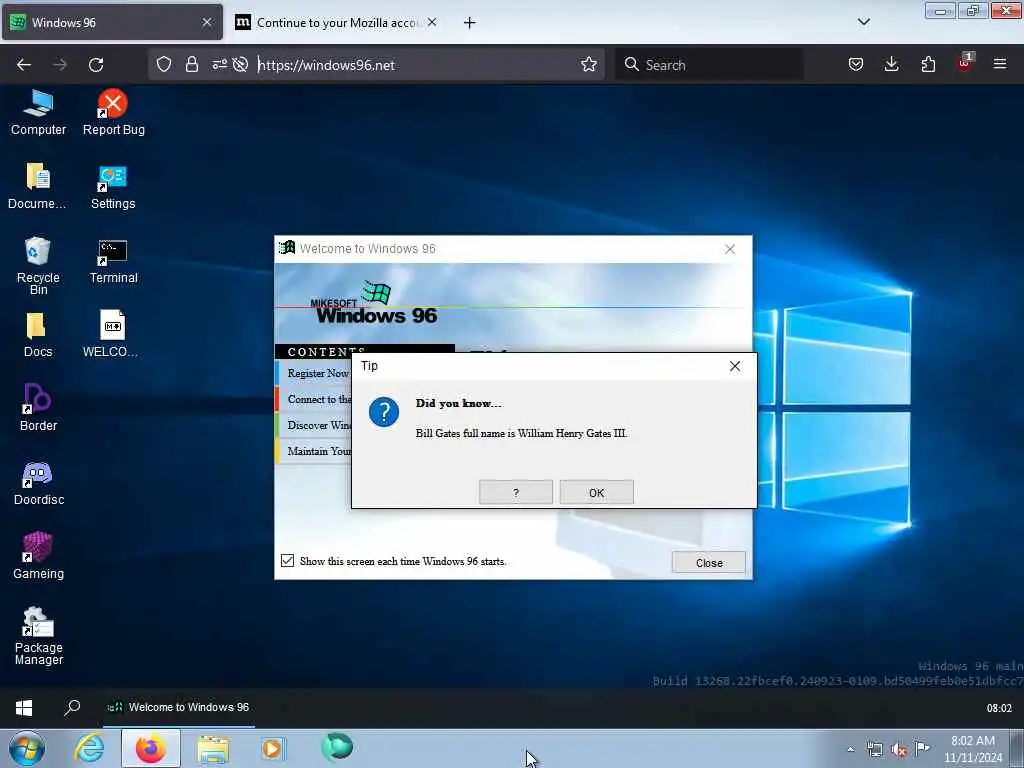Viewport: 1024px width, 768px height.
Task: Bookmark this page with the star
Action: pos(588,64)
